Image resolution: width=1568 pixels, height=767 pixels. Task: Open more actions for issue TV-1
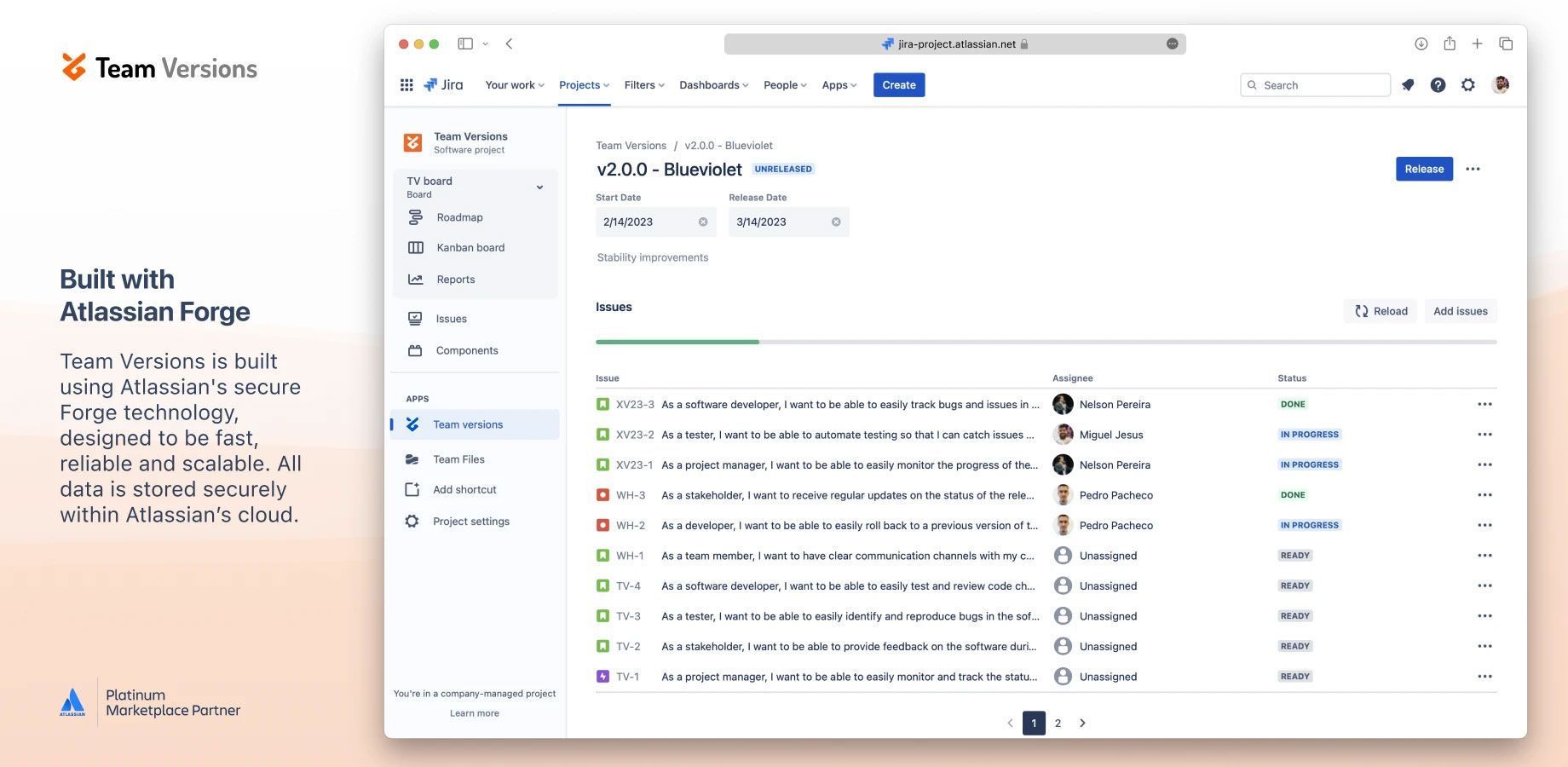(x=1484, y=677)
